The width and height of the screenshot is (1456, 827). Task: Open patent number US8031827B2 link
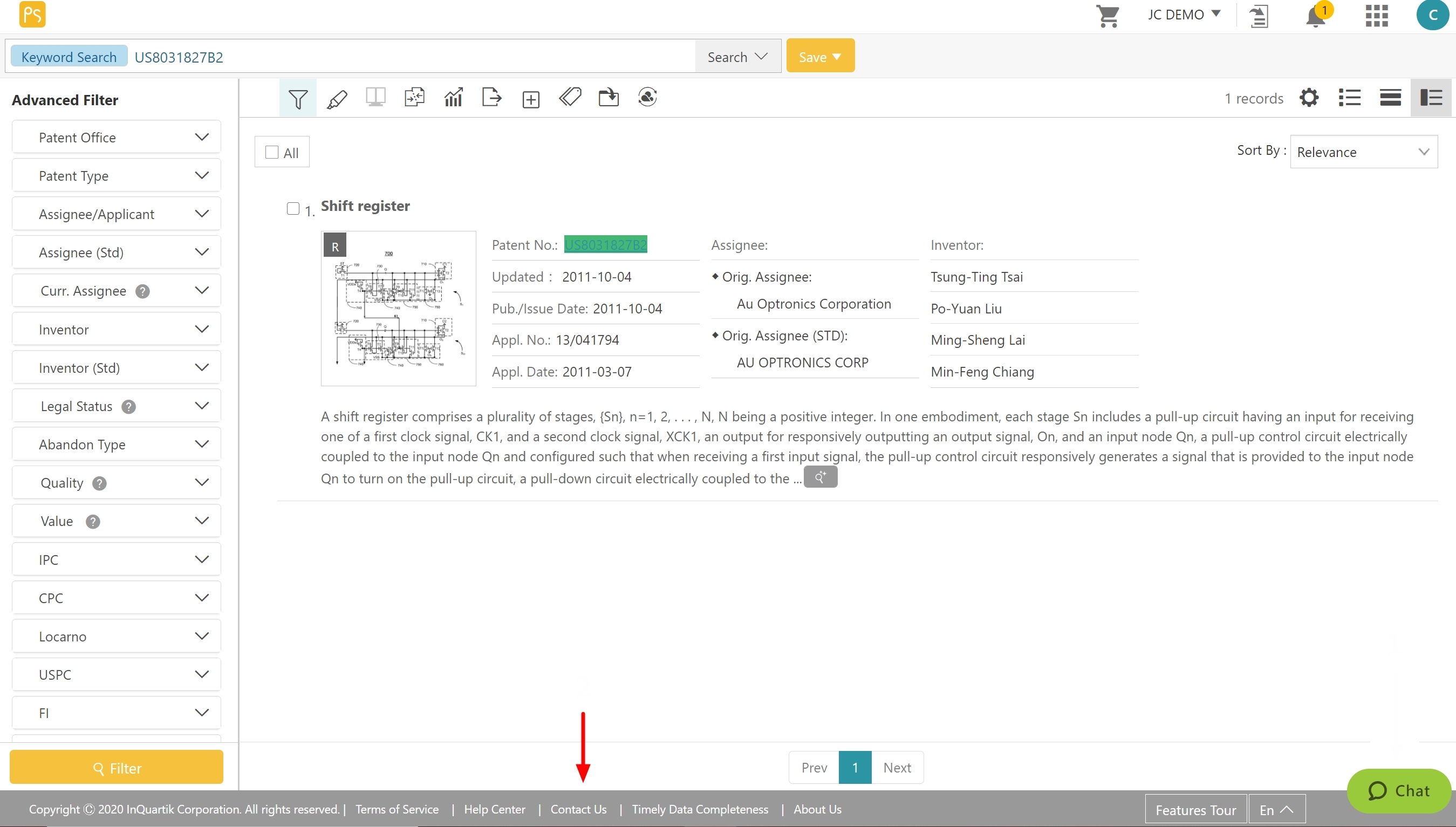(605, 245)
